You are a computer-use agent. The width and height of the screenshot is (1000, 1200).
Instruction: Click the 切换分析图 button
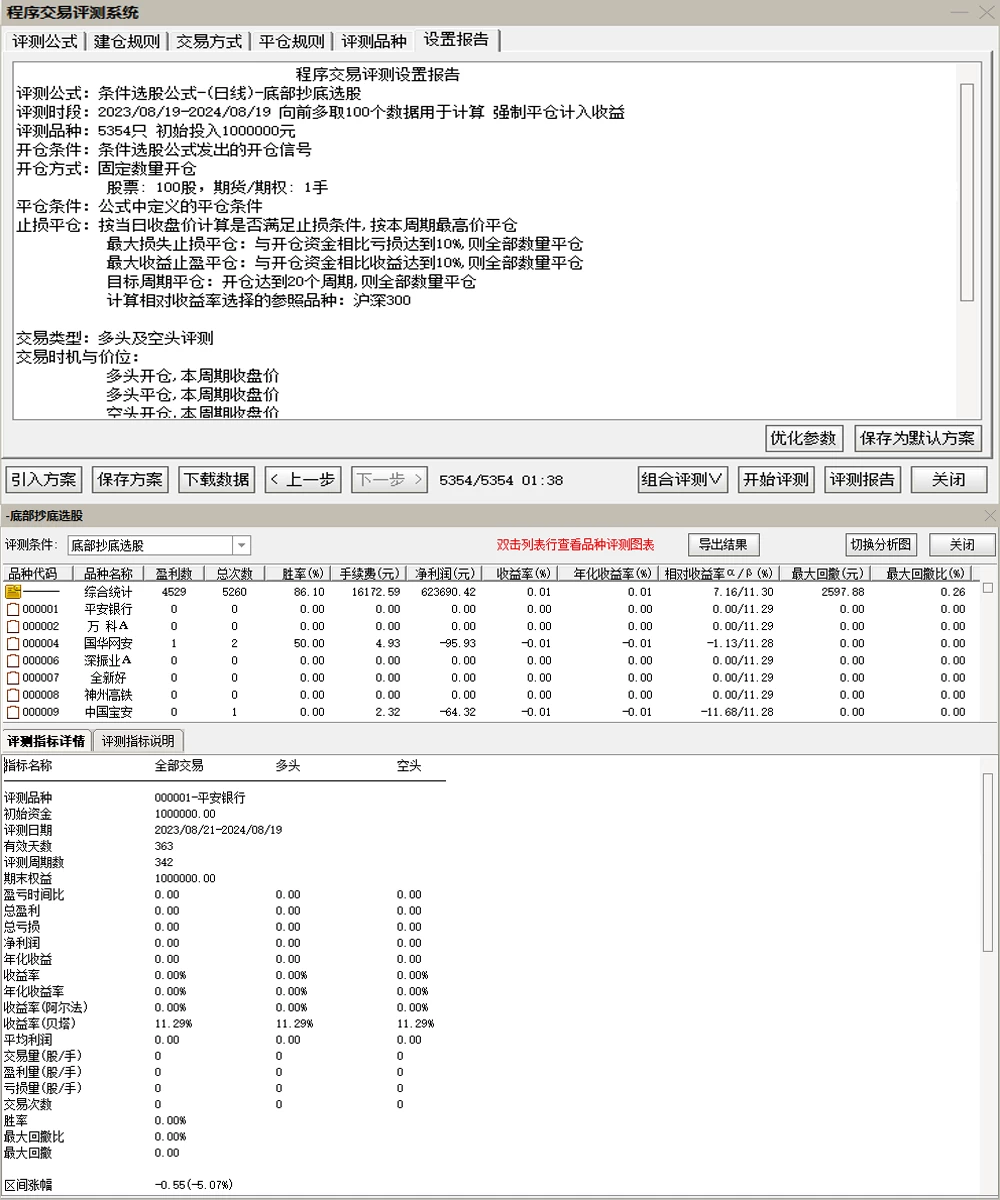pos(881,545)
